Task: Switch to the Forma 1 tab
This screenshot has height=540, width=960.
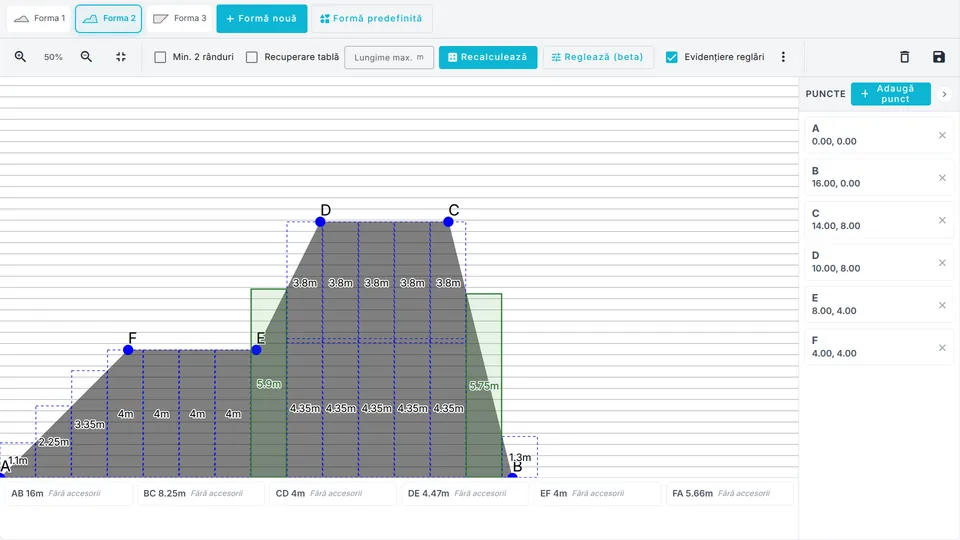Action: point(39,18)
